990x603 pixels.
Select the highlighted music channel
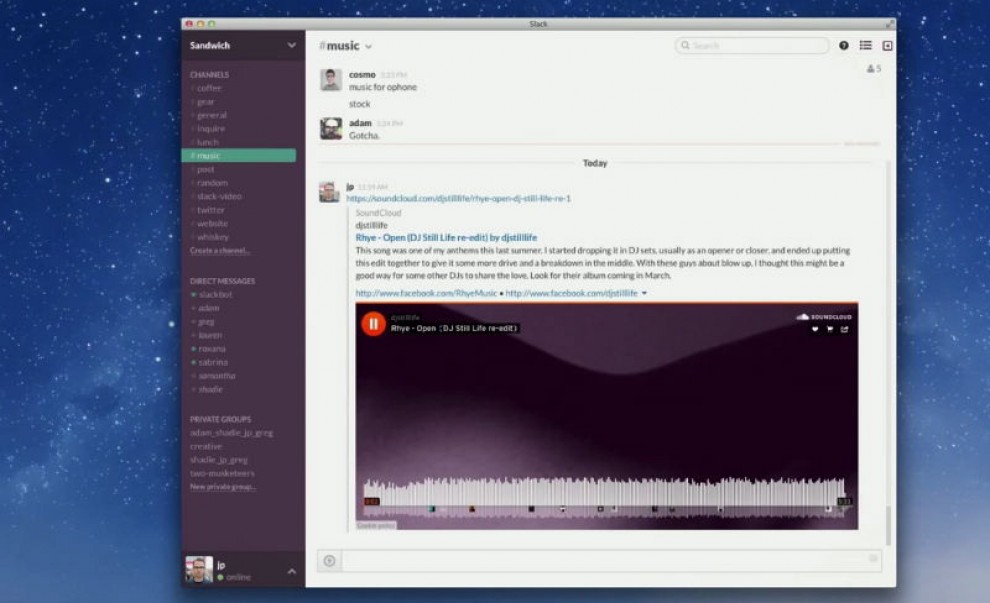click(239, 155)
